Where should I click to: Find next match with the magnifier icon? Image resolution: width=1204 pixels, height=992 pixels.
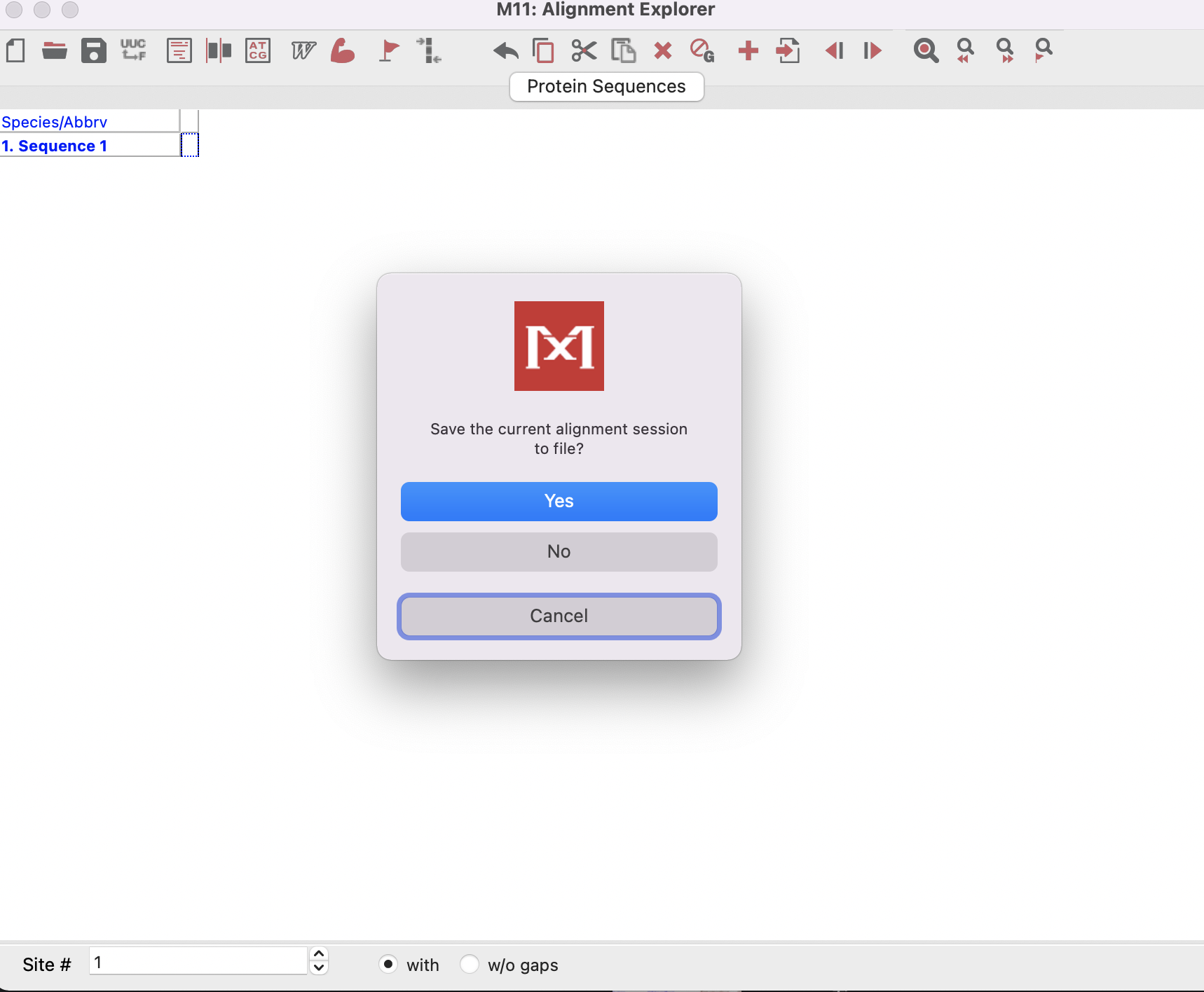tap(1004, 51)
